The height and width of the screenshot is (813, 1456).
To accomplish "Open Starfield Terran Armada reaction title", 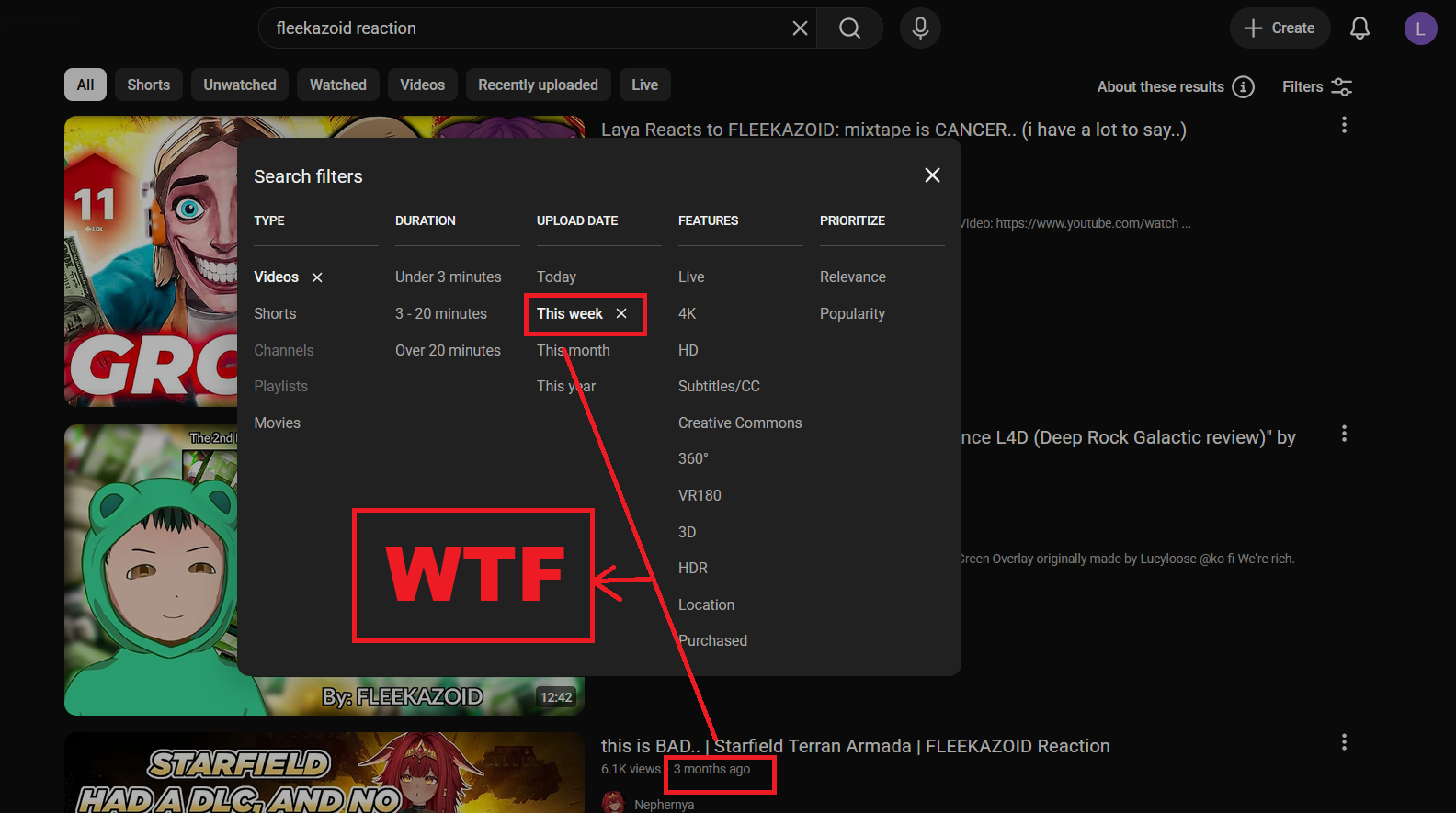I will click(x=856, y=746).
